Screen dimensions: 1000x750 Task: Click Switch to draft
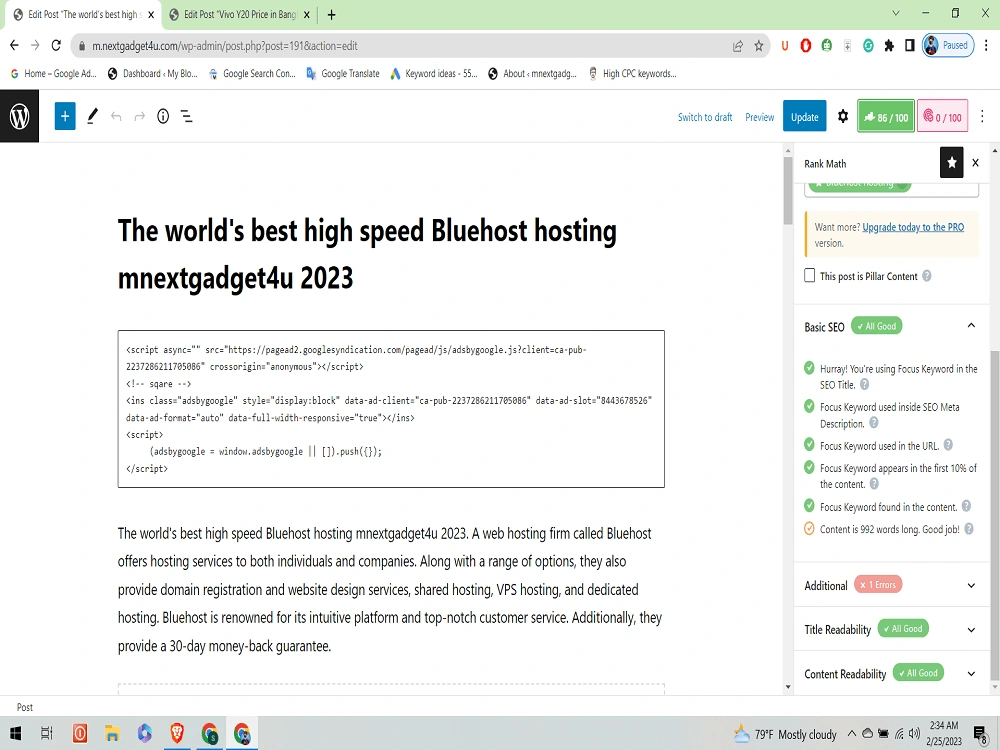coord(705,117)
